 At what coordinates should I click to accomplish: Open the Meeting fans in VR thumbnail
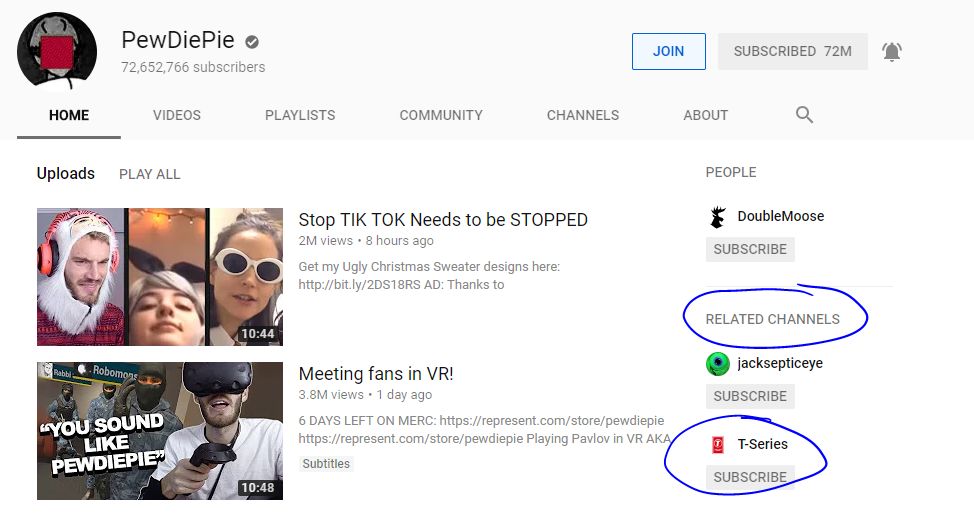pos(160,431)
